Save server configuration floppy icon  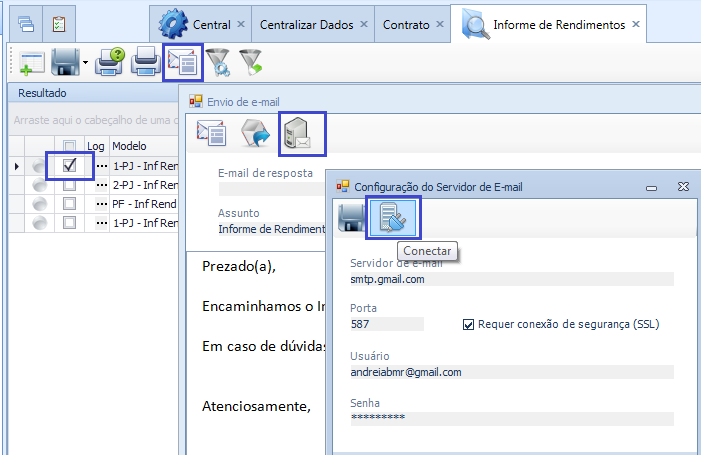pyautogui.click(x=351, y=218)
